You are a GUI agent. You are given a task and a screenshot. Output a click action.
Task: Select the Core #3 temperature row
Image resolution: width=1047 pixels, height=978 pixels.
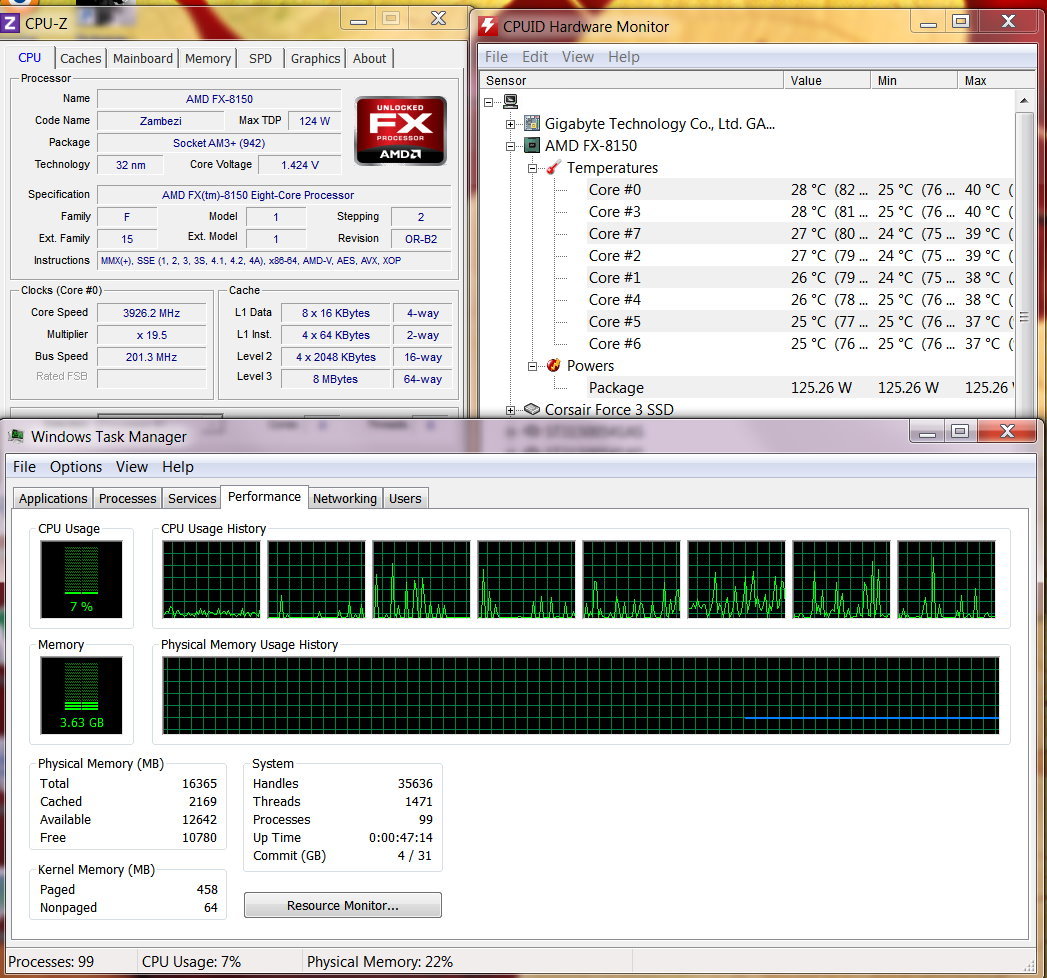(801, 212)
